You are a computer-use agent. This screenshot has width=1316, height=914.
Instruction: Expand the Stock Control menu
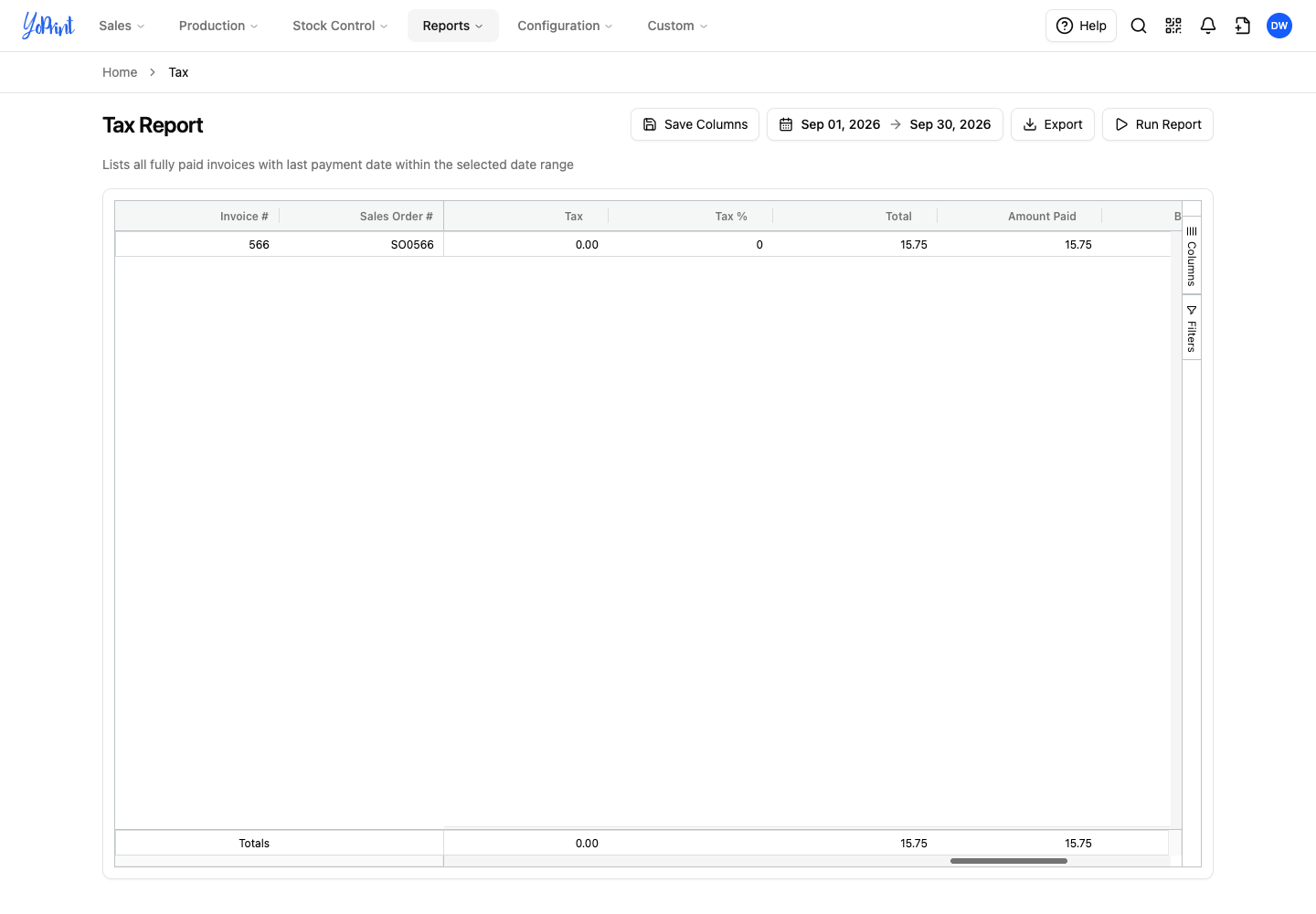[340, 26]
